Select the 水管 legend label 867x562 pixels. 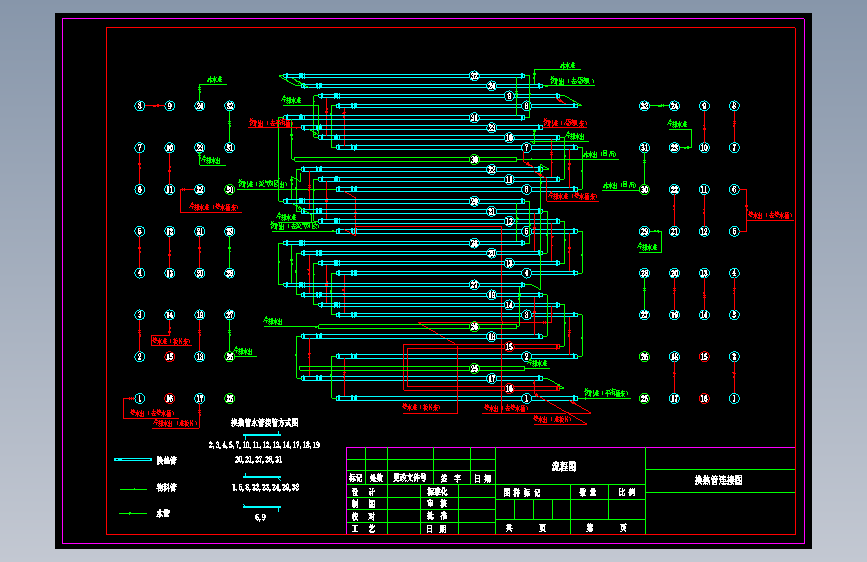tap(163, 513)
